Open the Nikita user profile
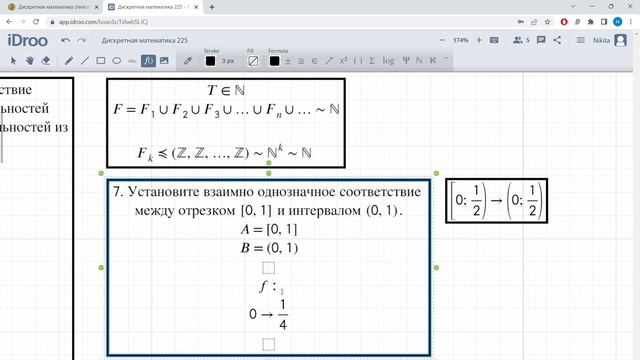The image size is (640, 360). [x=610, y=40]
